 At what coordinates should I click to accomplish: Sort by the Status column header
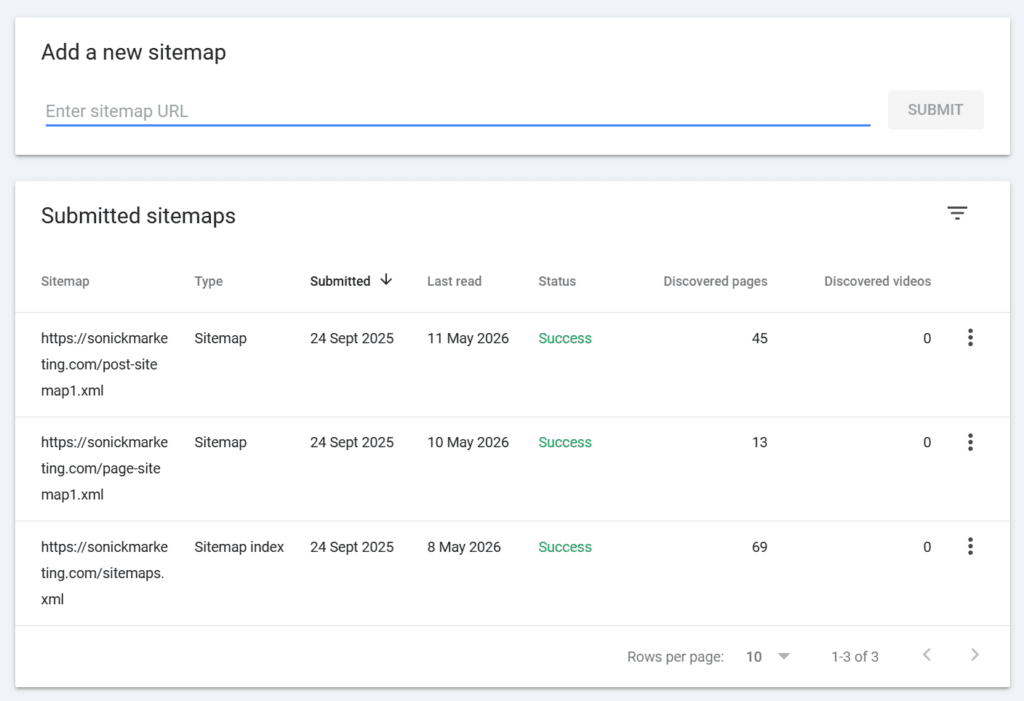(x=557, y=282)
